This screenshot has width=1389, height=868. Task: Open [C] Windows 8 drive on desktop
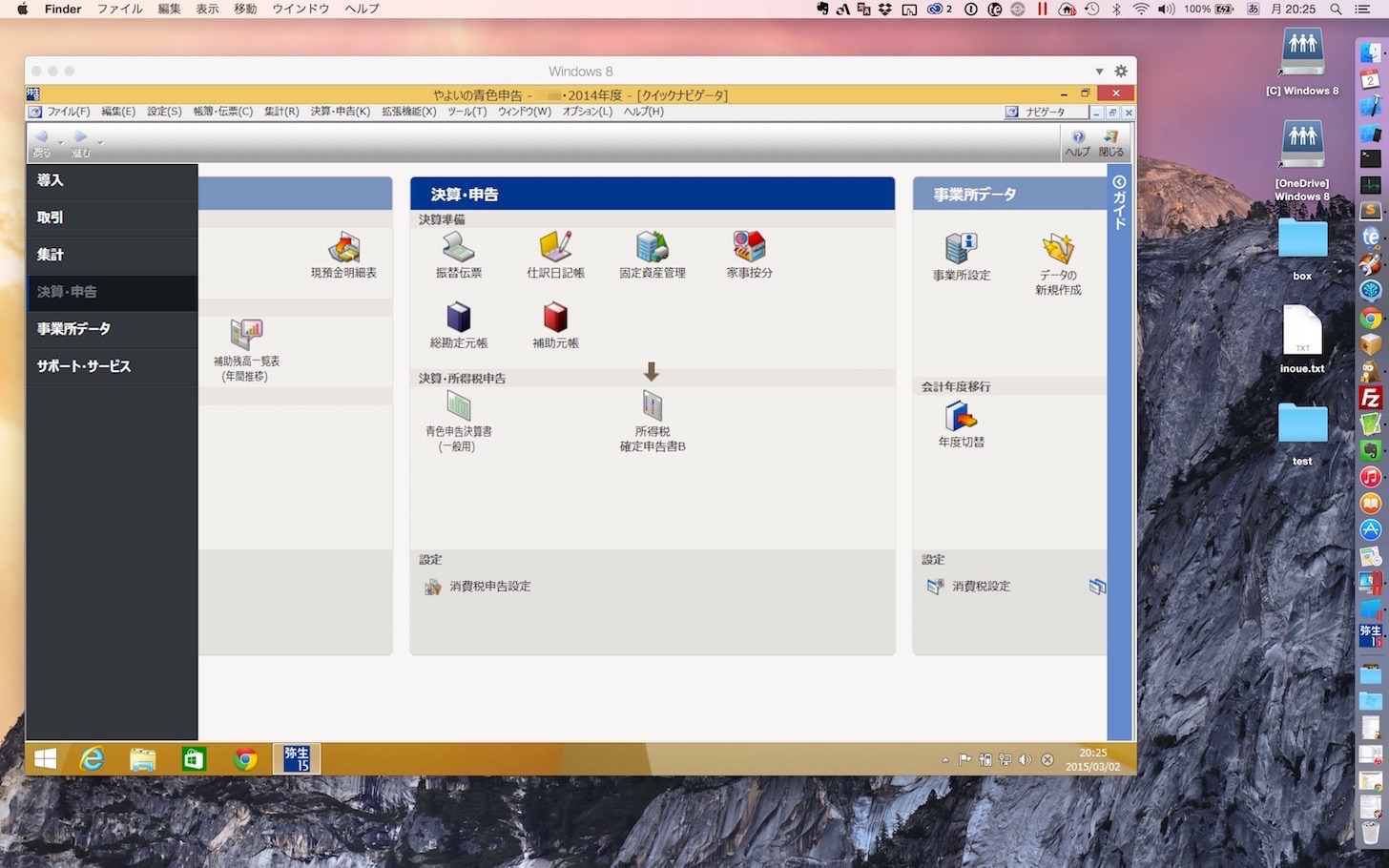point(1302,62)
